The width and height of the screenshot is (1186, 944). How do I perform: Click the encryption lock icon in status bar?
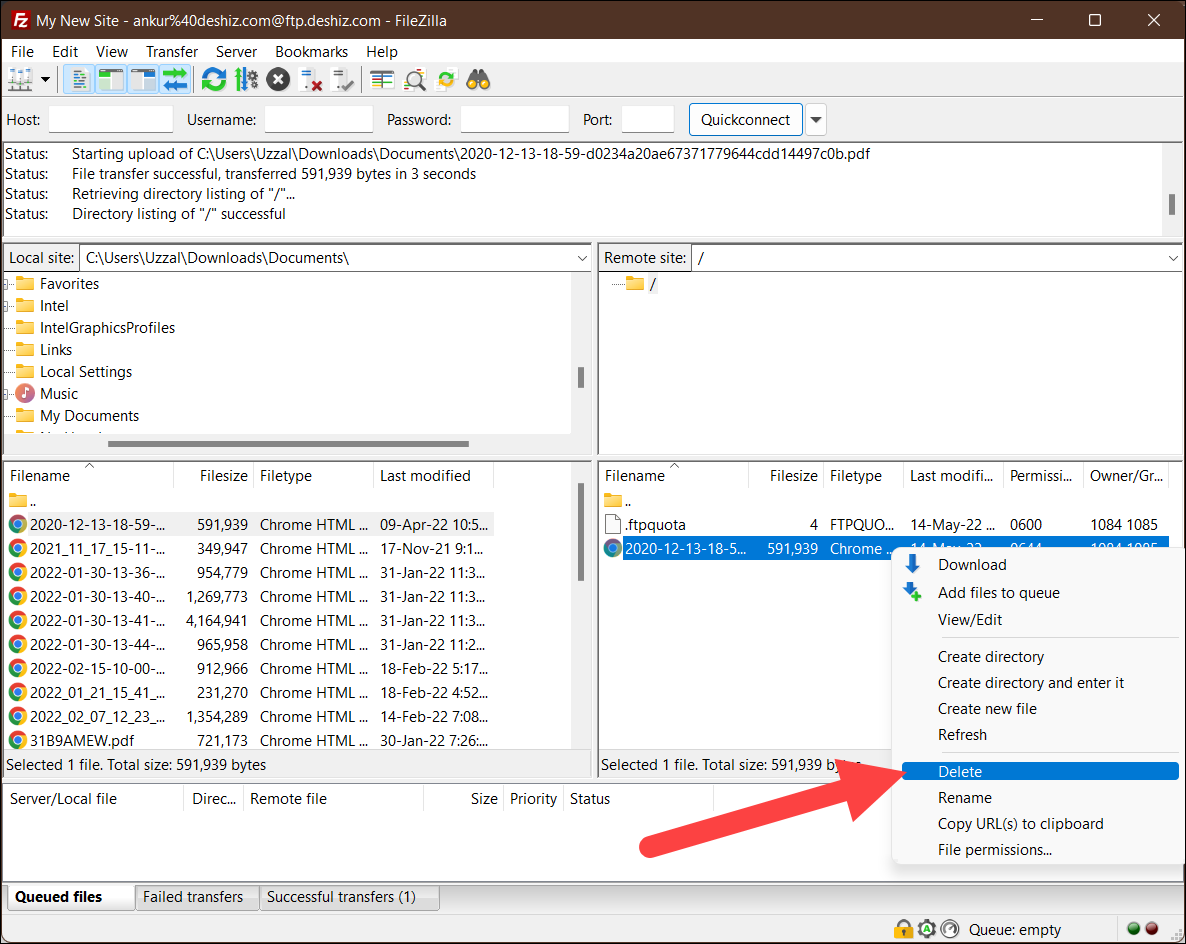click(x=903, y=929)
